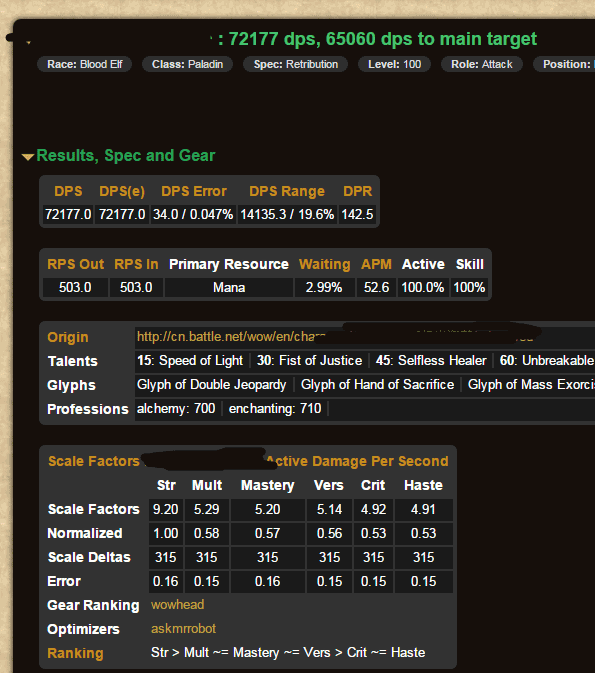Click the Race: Blood Elf pill

click(x=85, y=64)
